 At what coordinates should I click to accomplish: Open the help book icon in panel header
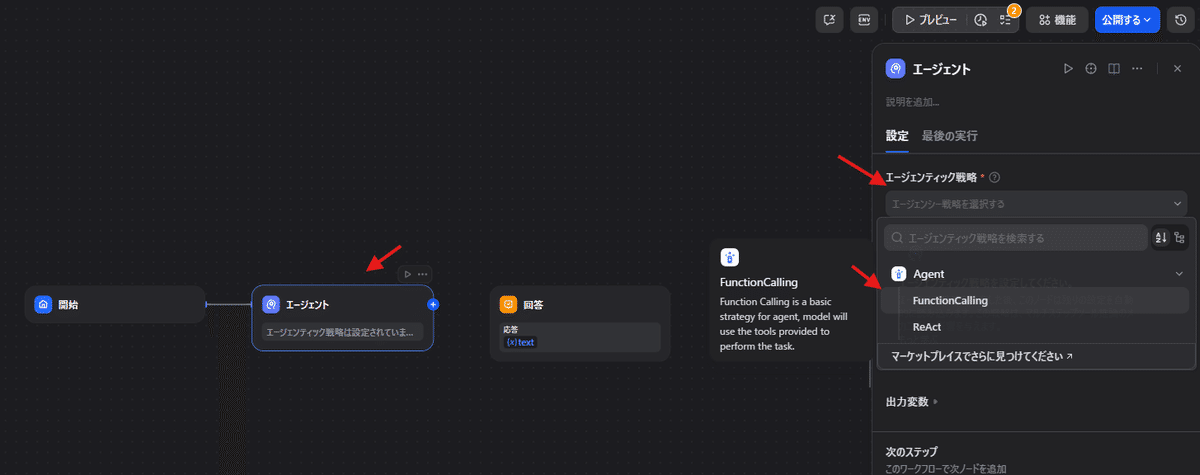(x=1113, y=69)
